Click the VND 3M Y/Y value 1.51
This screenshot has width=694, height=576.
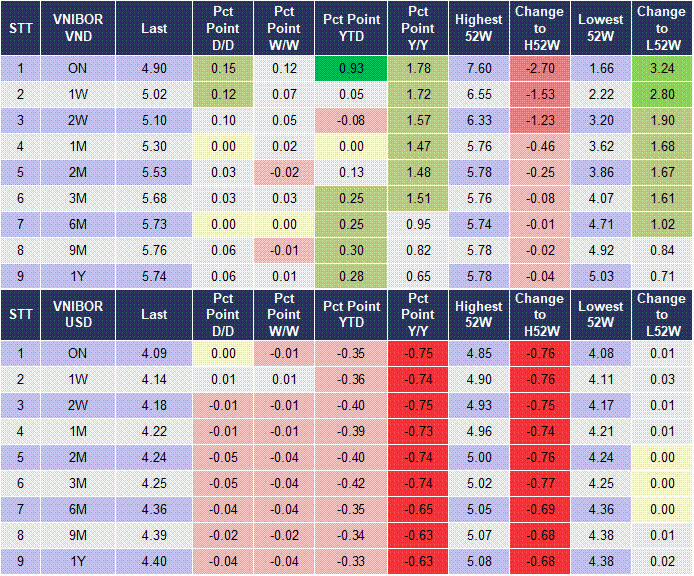pyautogui.click(x=418, y=199)
